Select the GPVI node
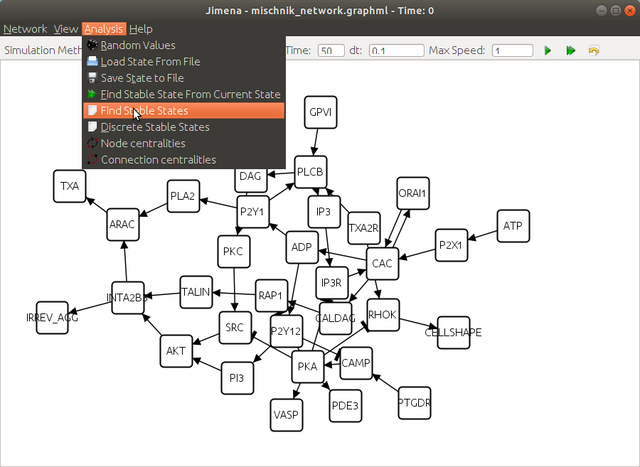 pyautogui.click(x=320, y=112)
